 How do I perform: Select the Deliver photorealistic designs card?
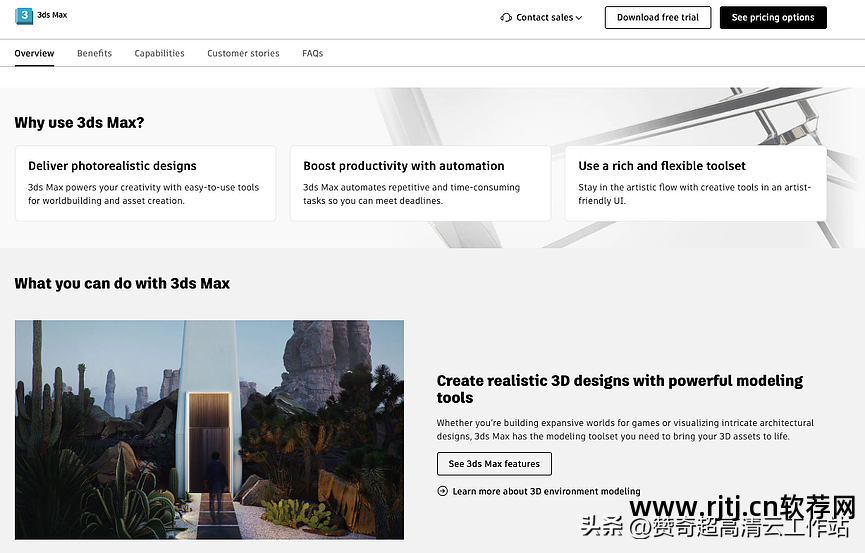pos(145,183)
